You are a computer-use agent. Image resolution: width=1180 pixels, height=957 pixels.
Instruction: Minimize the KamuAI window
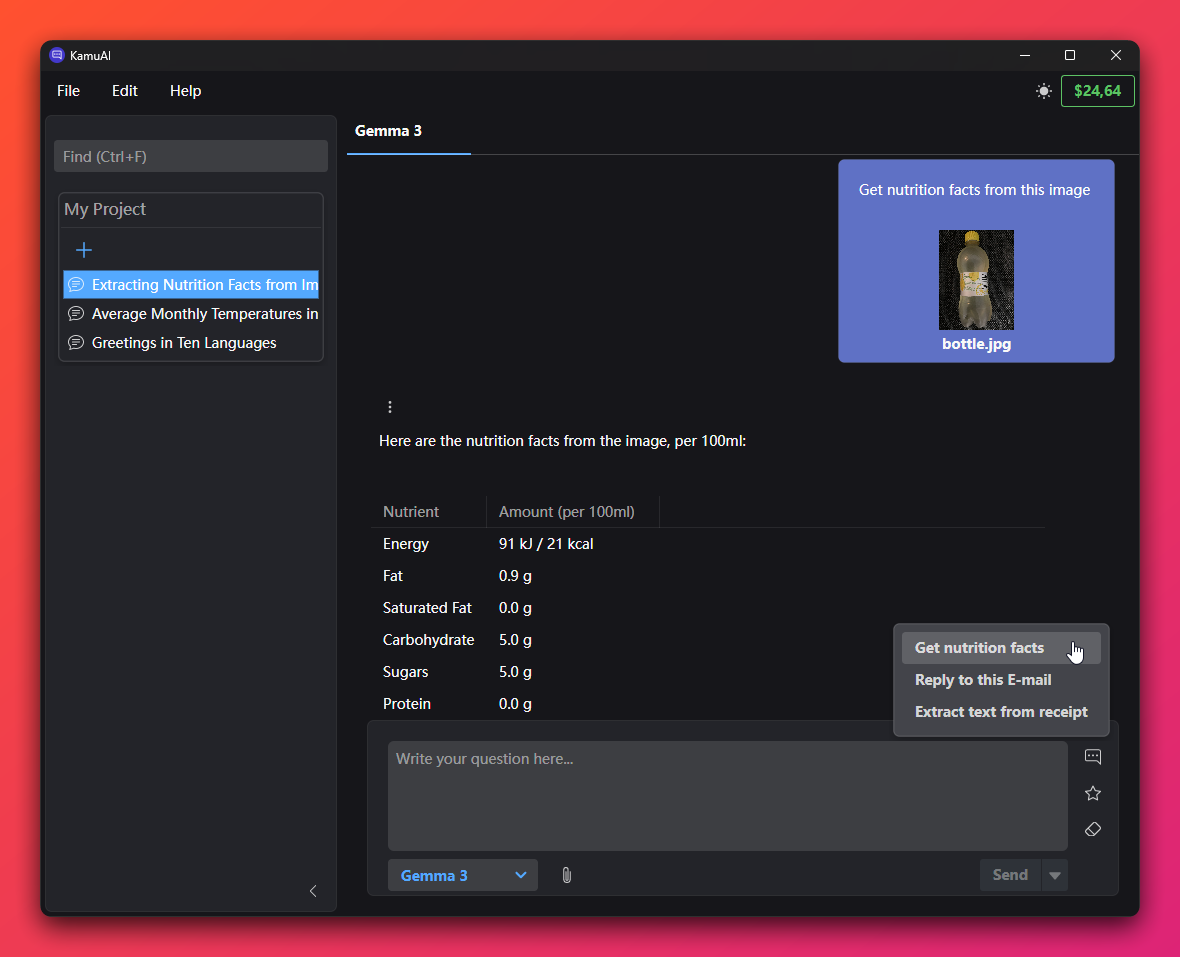[1025, 56]
